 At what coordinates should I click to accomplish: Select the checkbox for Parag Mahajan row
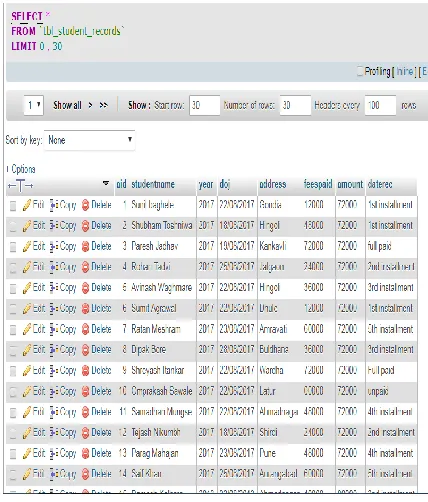tap(13, 454)
